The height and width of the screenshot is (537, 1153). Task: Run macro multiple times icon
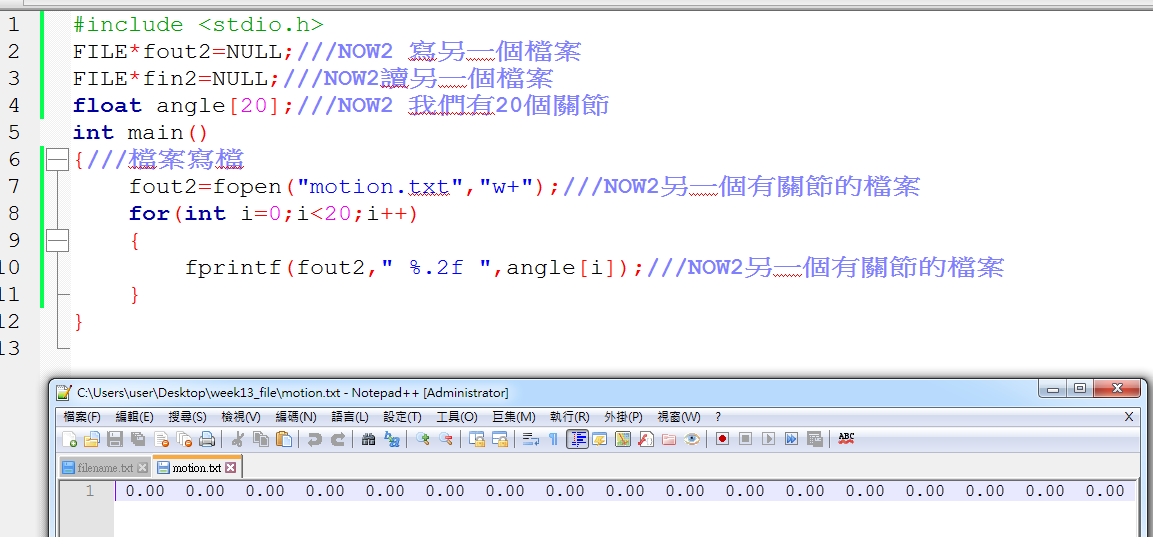791,439
